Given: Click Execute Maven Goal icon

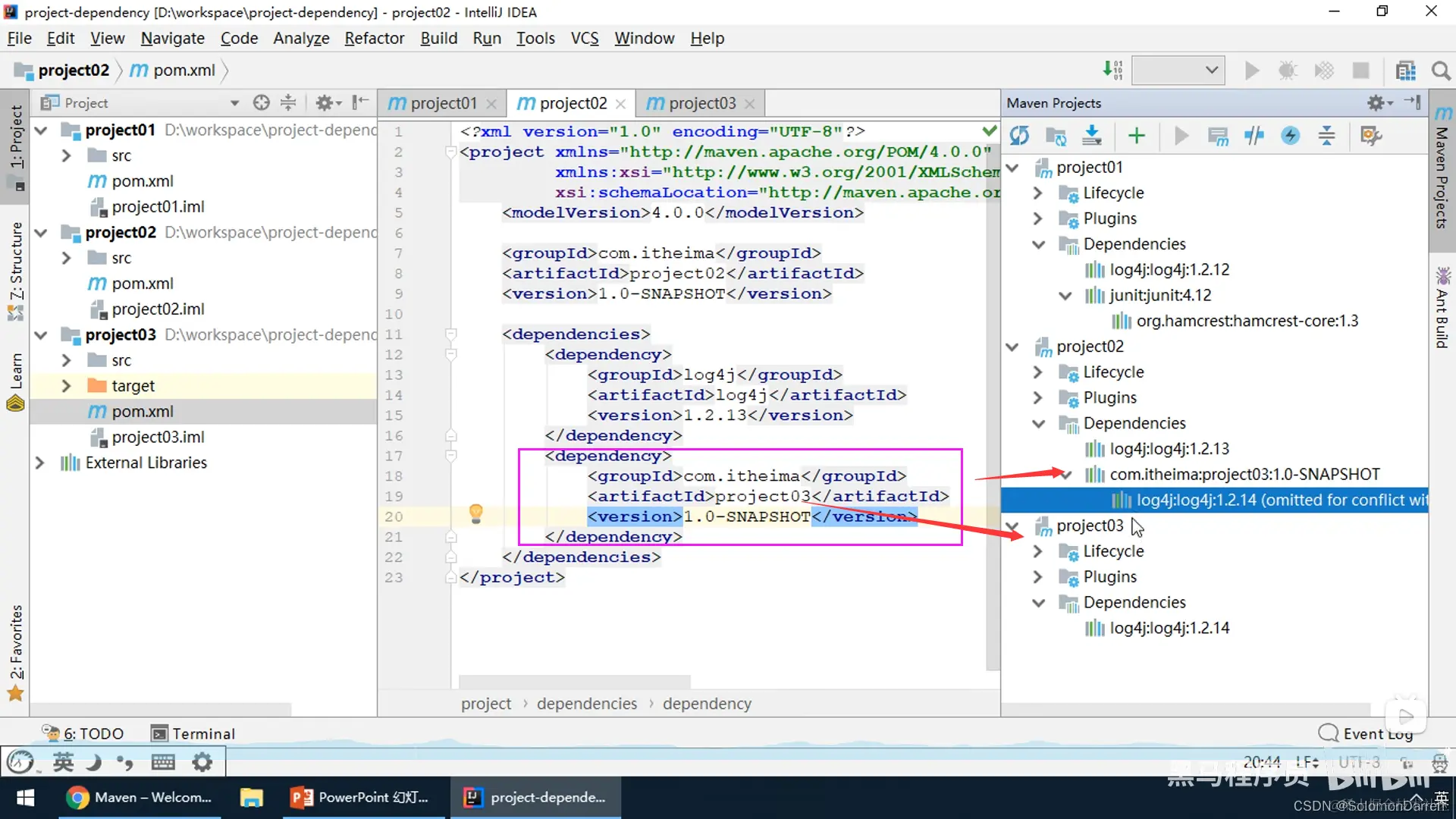Looking at the screenshot, I should [1218, 136].
